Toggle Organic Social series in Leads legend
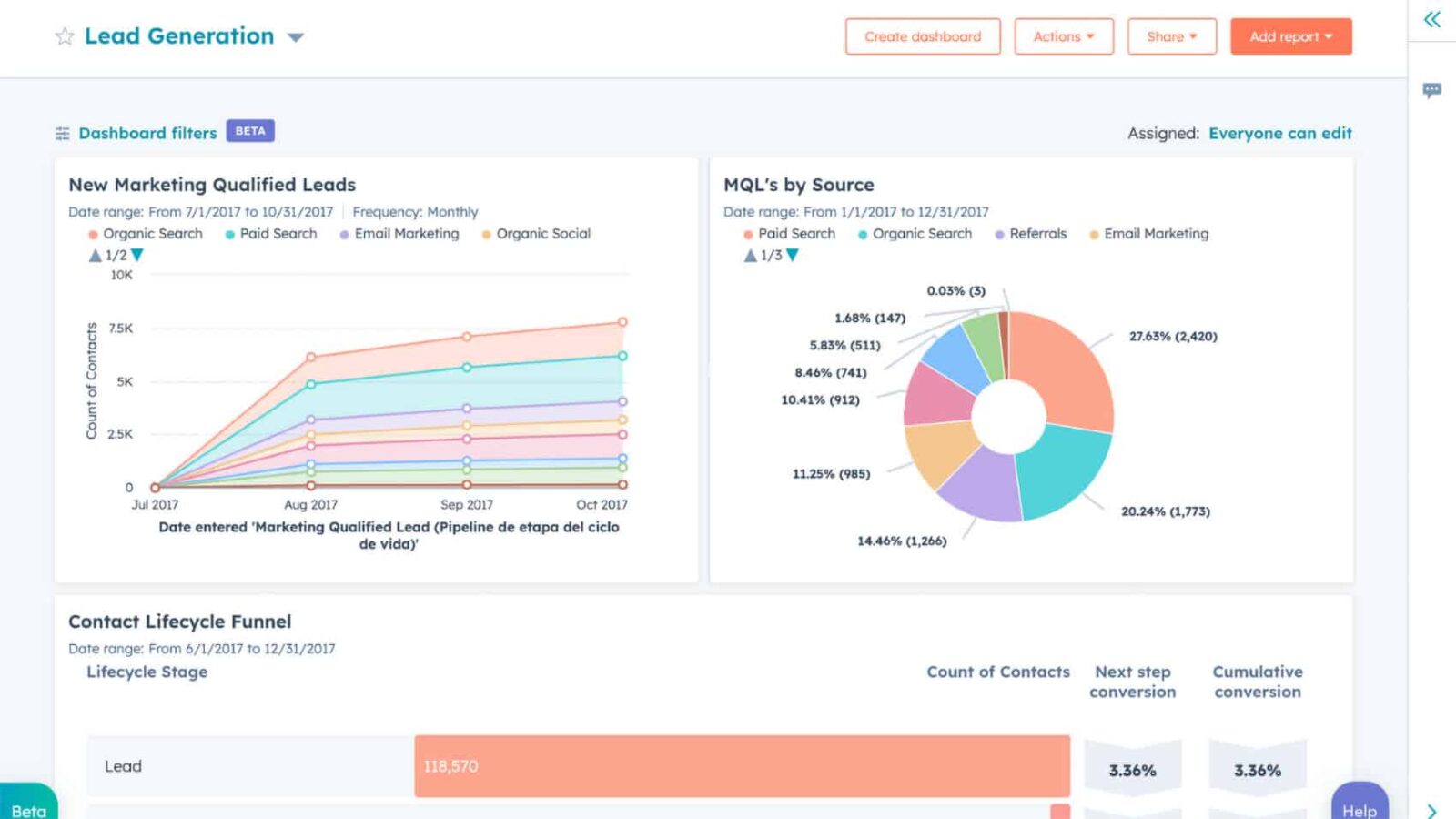This screenshot has width=1456, height=819. 536,234
